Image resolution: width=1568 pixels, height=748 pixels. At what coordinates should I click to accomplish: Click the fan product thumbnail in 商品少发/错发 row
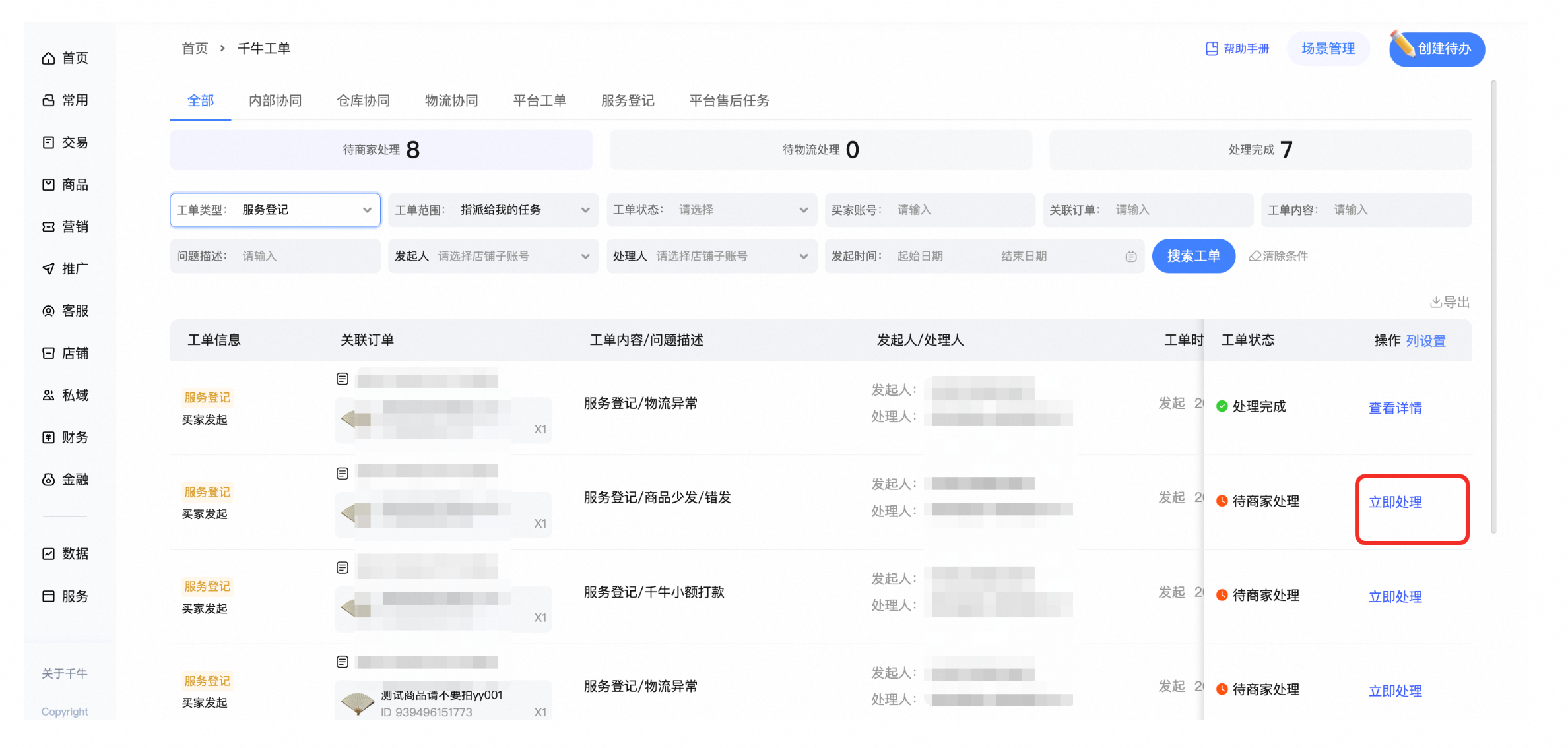(x=357, y=513)
